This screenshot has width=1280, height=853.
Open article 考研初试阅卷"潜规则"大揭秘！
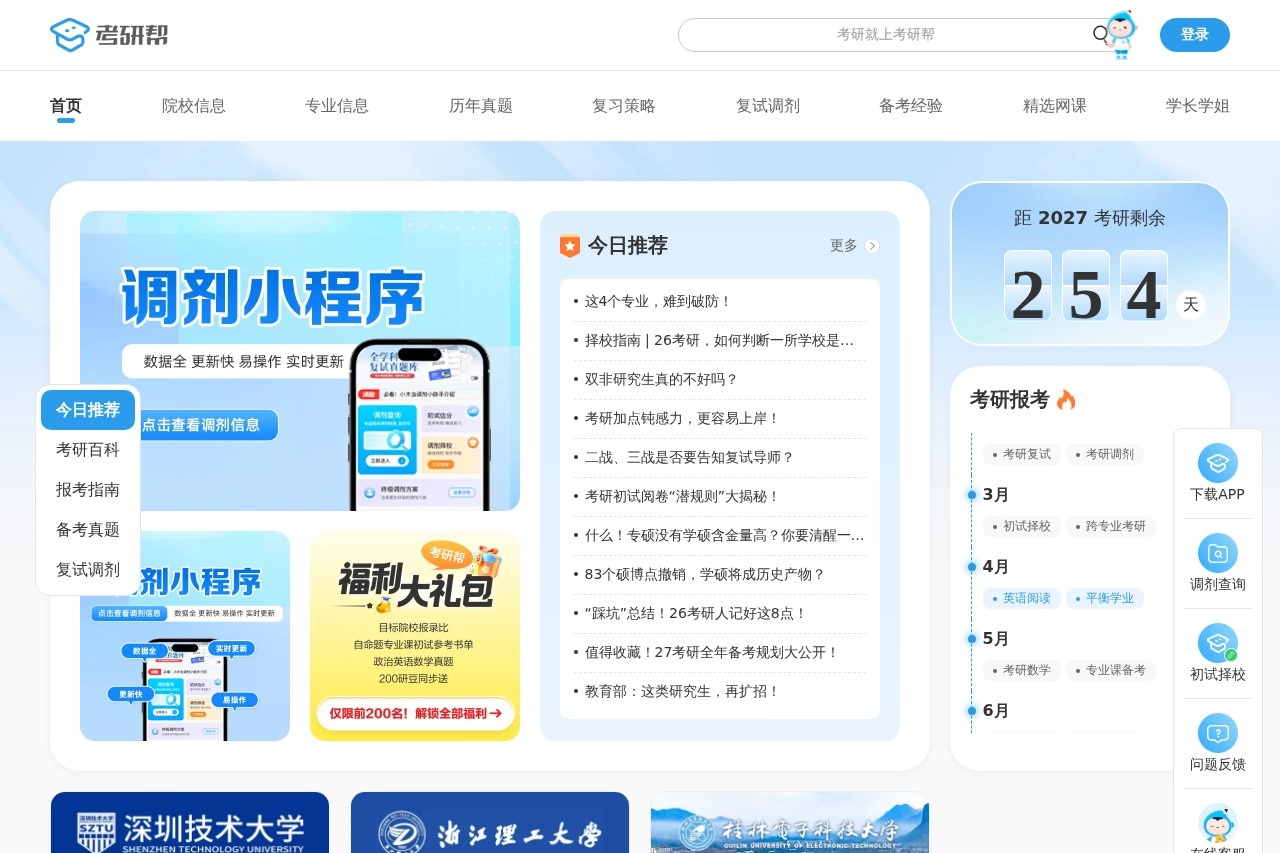click(x=682, y=496)
